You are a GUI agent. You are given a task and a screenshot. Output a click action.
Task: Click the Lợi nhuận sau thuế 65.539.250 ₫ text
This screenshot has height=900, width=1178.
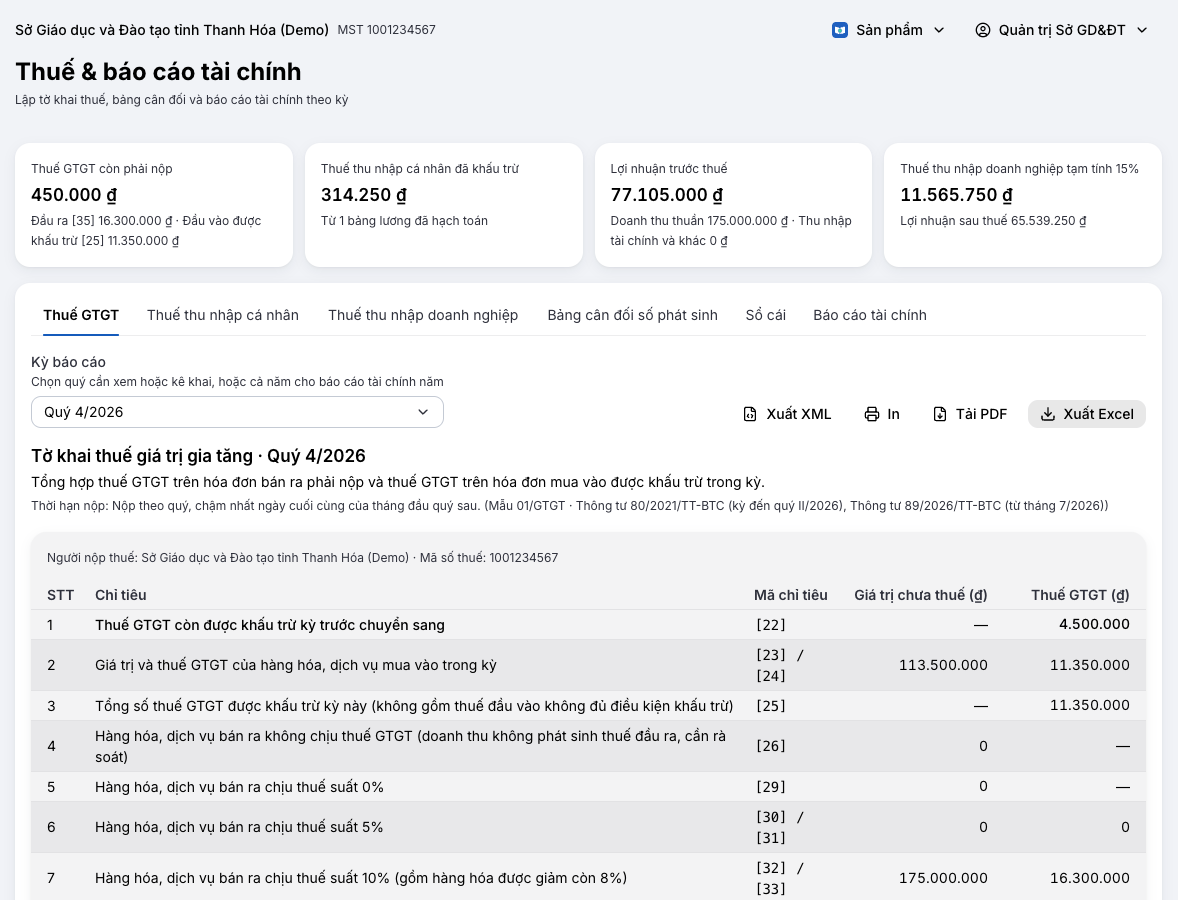[993, 221]
